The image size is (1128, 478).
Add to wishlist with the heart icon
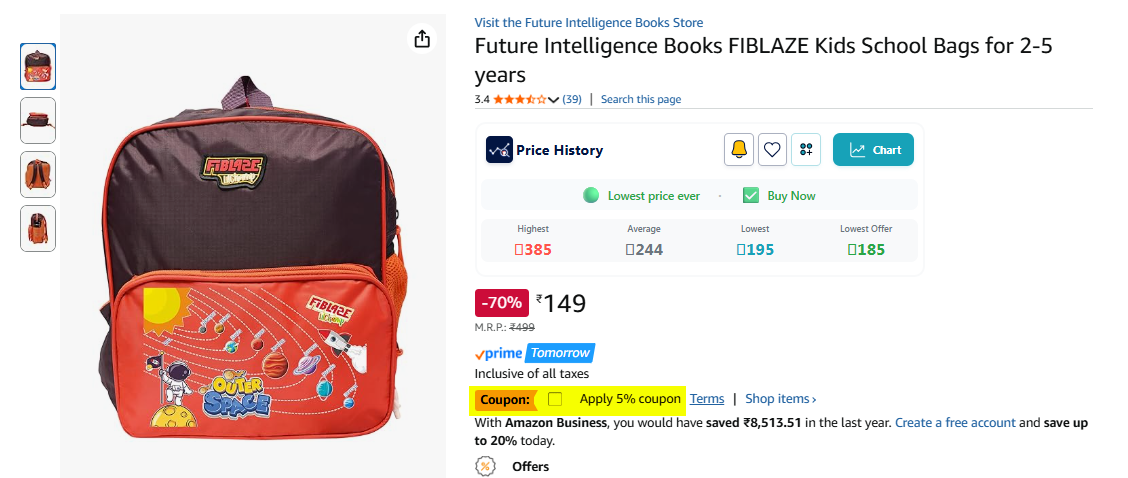(x=772, y=150)
